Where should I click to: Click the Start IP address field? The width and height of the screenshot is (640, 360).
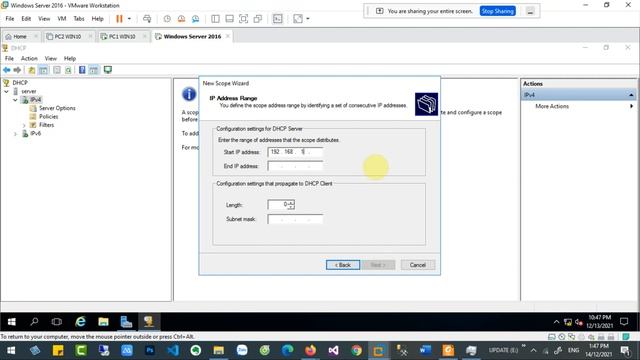point(295,152)
